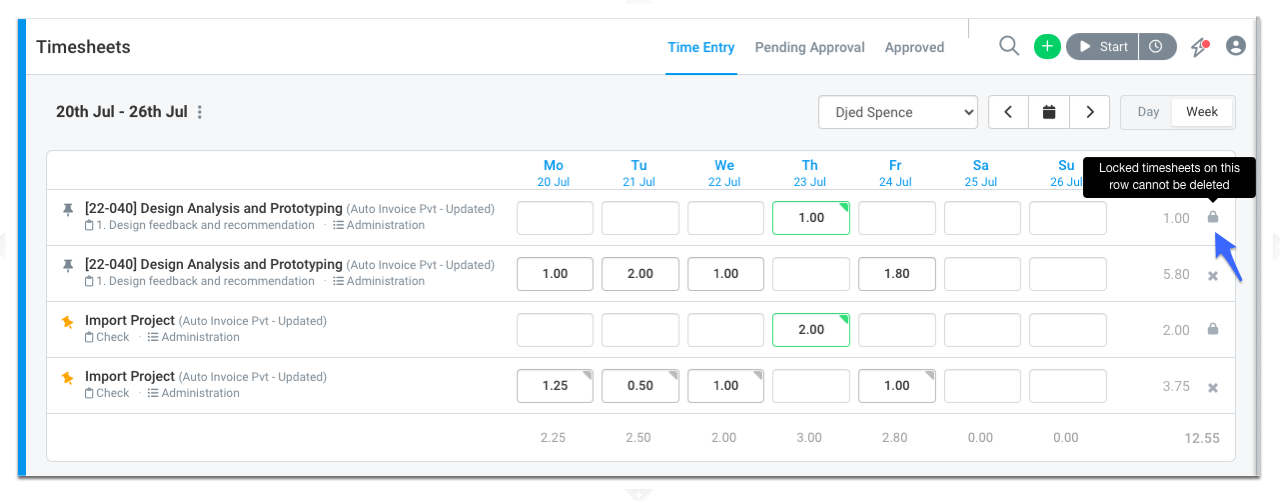This screenshot has width=1280, height=501.
Task: Click the lock icon on first row
Action: point(1213,217)
